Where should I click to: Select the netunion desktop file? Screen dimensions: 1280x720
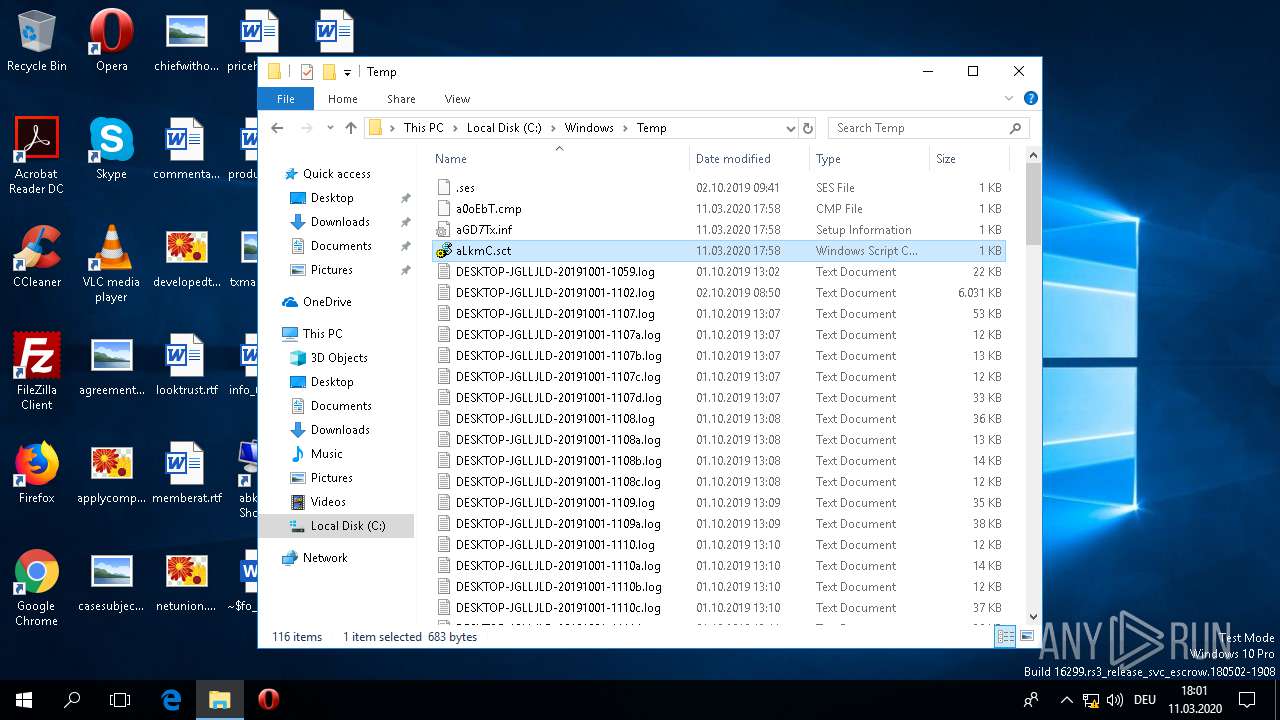click(x=186, y=581)
